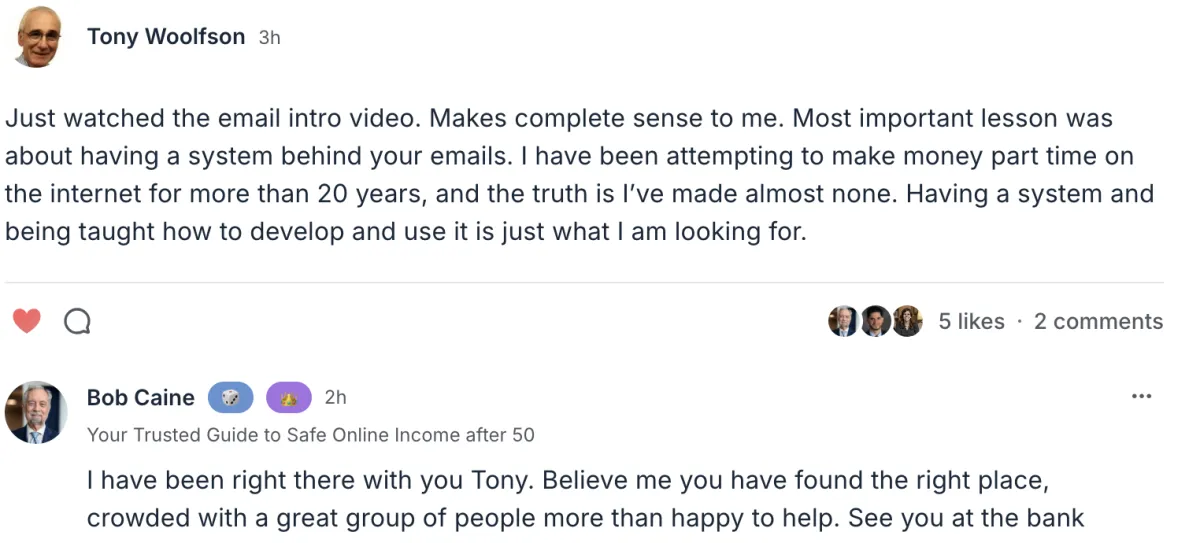Click the blue dice badge

pos(230,398)
